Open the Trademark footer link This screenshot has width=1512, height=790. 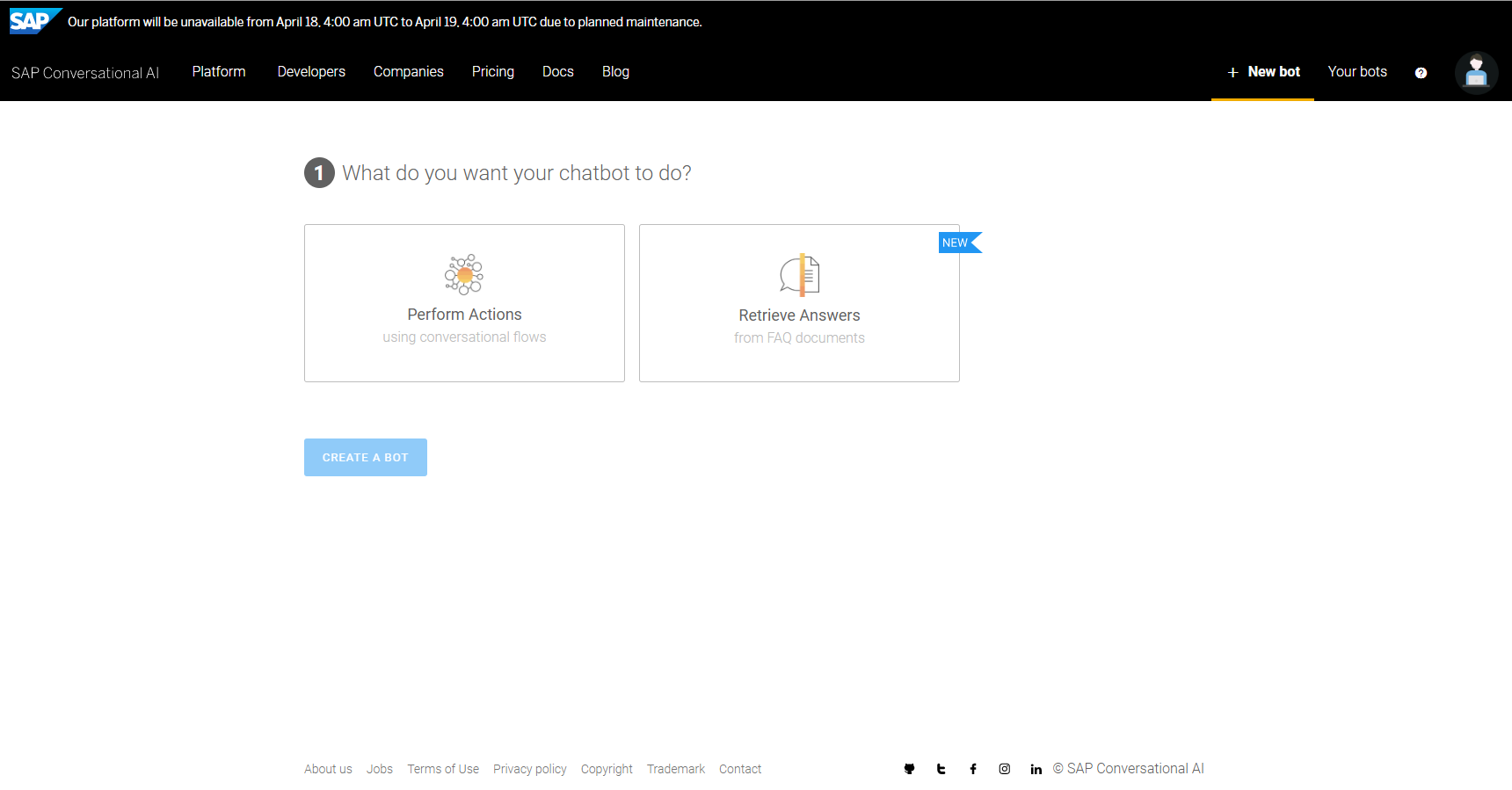676,769
